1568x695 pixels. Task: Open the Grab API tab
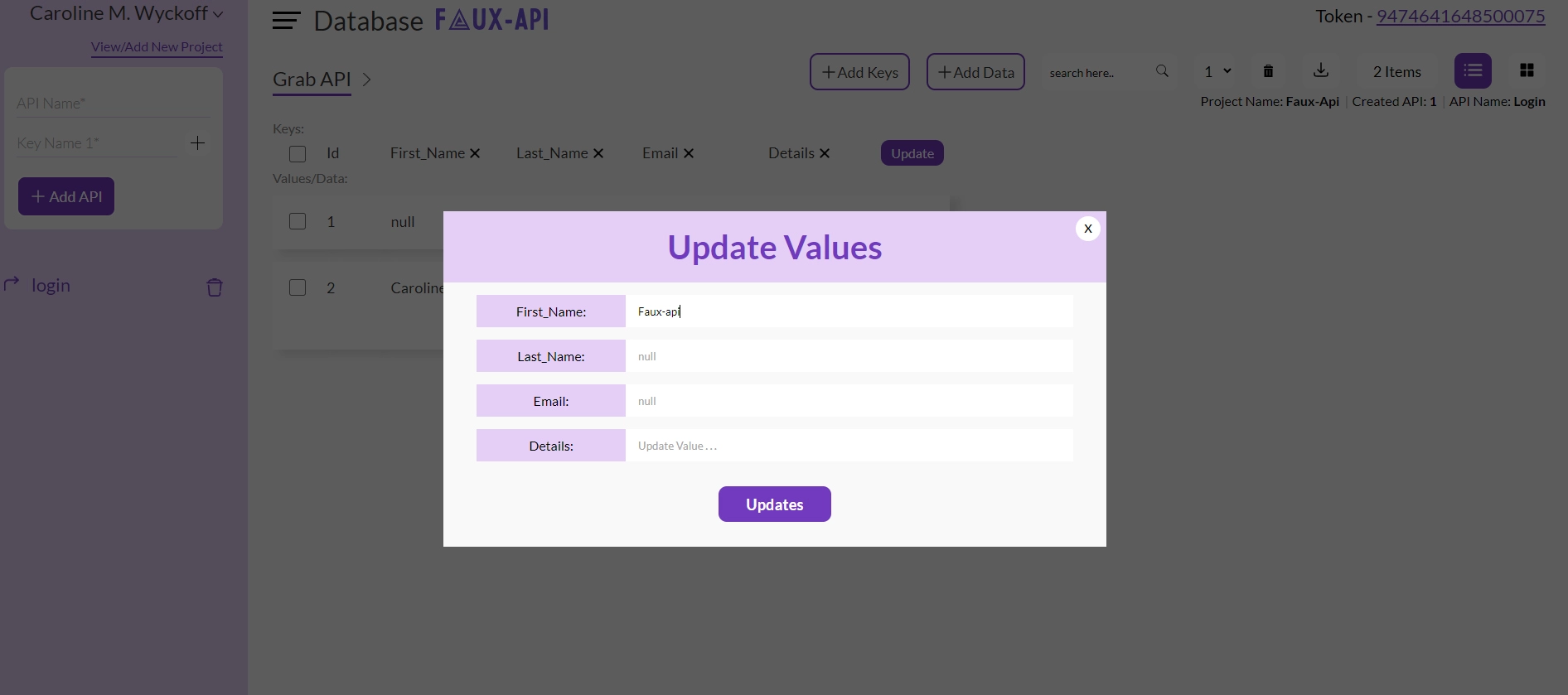tap(312, 80)
